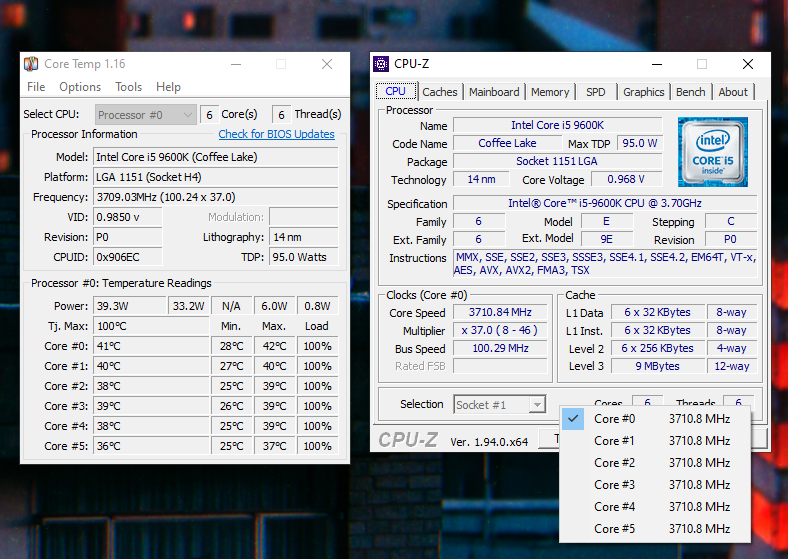Click the Core Speed value 3710.84 MHz
The image size is (788, 559).
500,312
